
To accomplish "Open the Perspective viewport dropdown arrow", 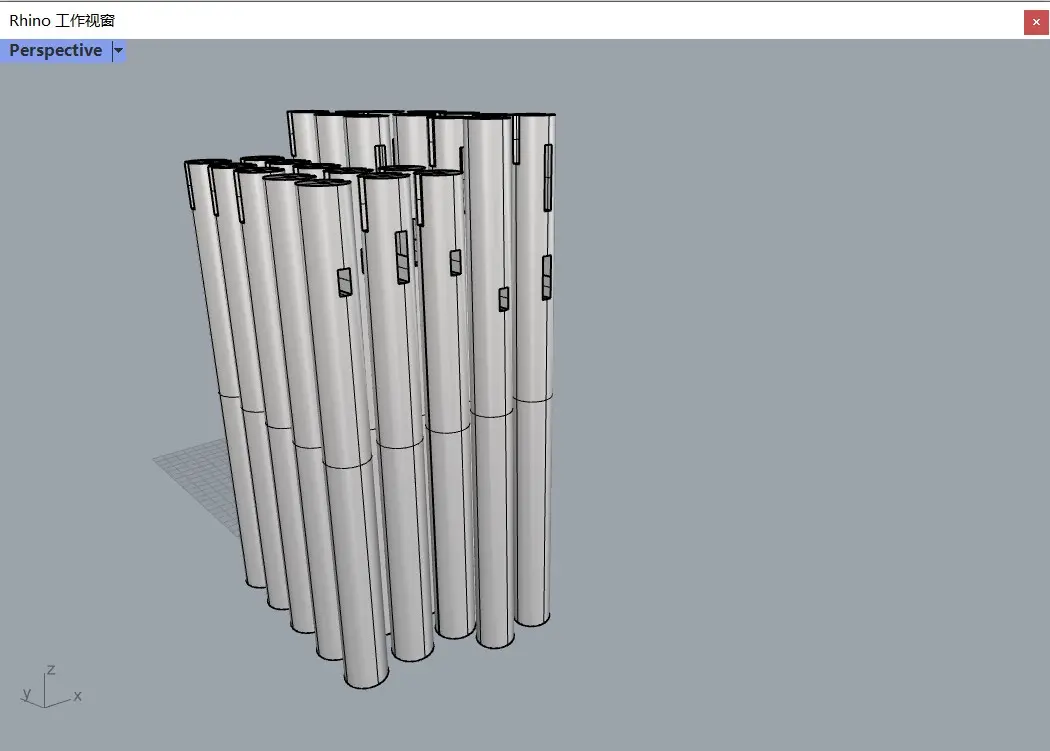I will click(x=119, y=51).
